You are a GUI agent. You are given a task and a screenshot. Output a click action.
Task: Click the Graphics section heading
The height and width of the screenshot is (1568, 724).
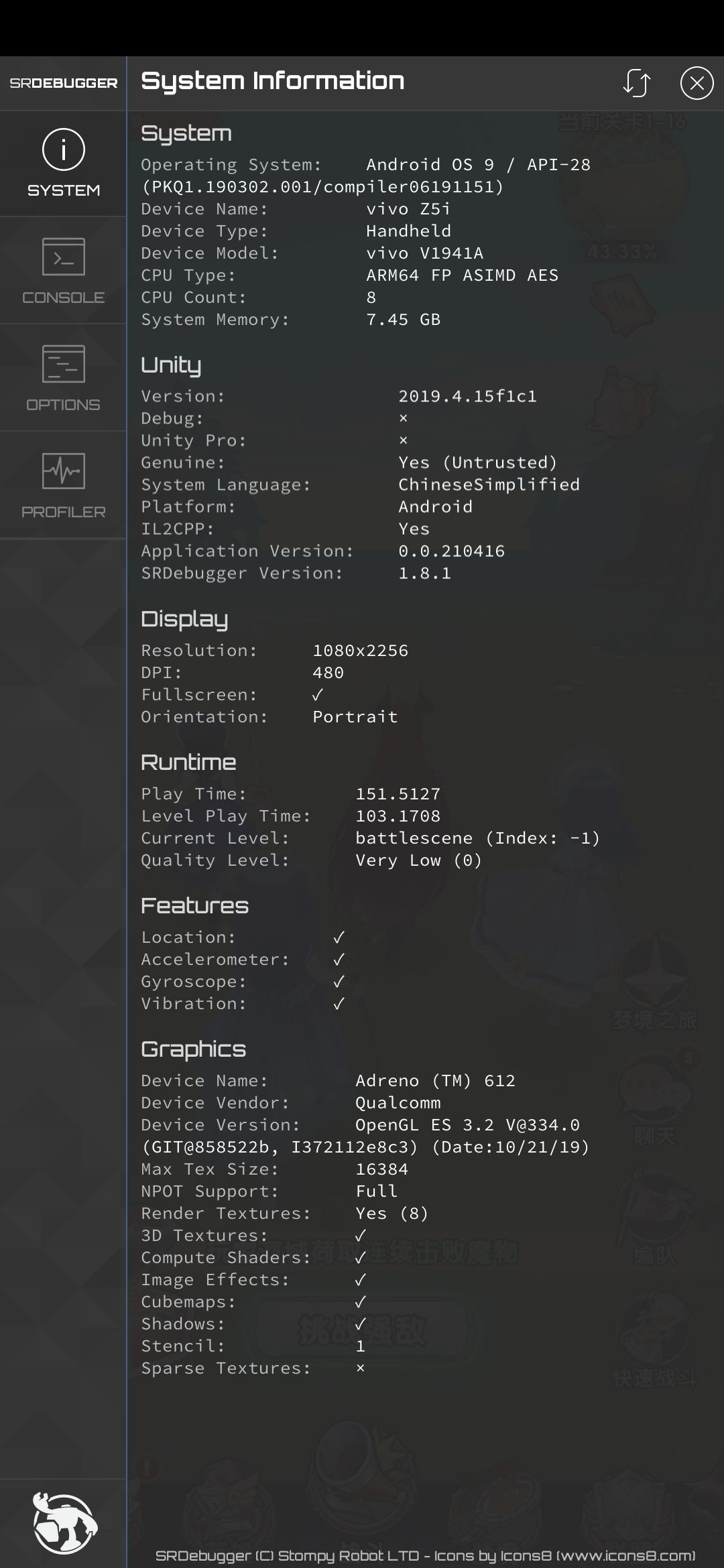tap(194, 1049)
